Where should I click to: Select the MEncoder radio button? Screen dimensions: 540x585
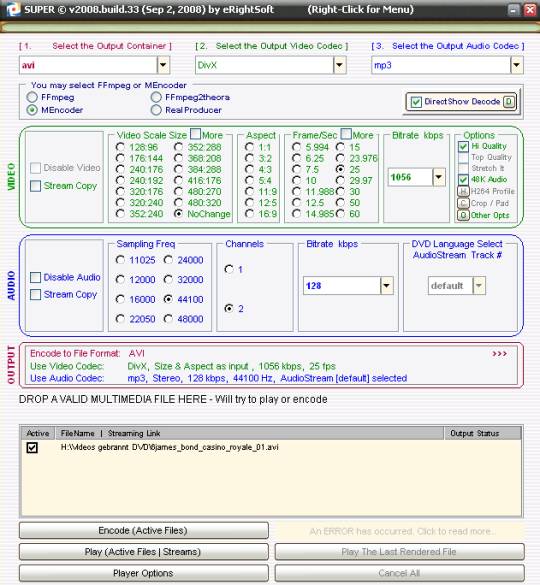coord(32,110)
